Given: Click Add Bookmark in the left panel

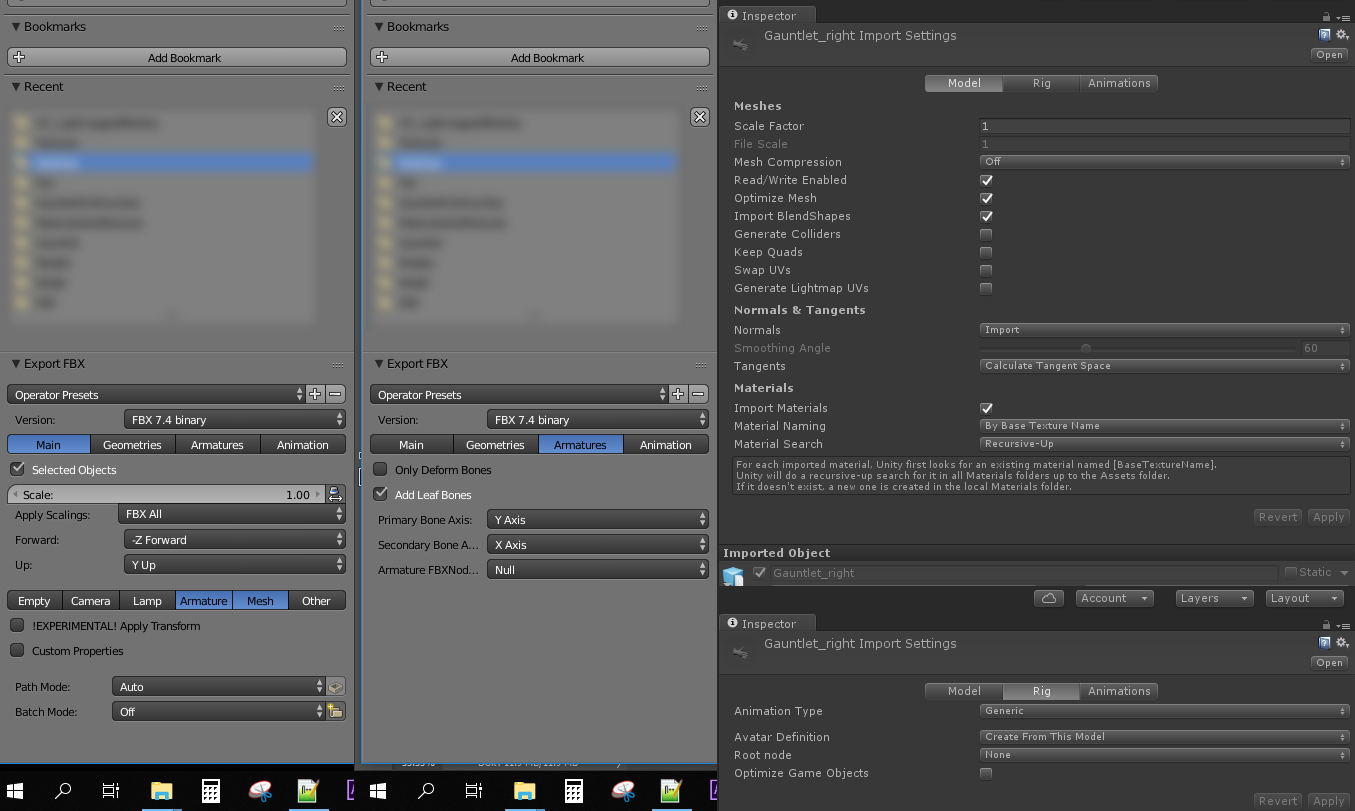Looking at the screenshot, I should tap(177, 57).
